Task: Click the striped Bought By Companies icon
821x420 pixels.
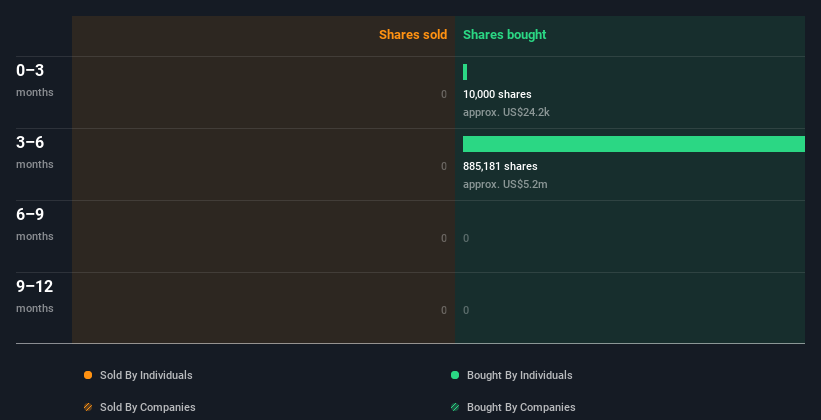Action: coord(455,407)
